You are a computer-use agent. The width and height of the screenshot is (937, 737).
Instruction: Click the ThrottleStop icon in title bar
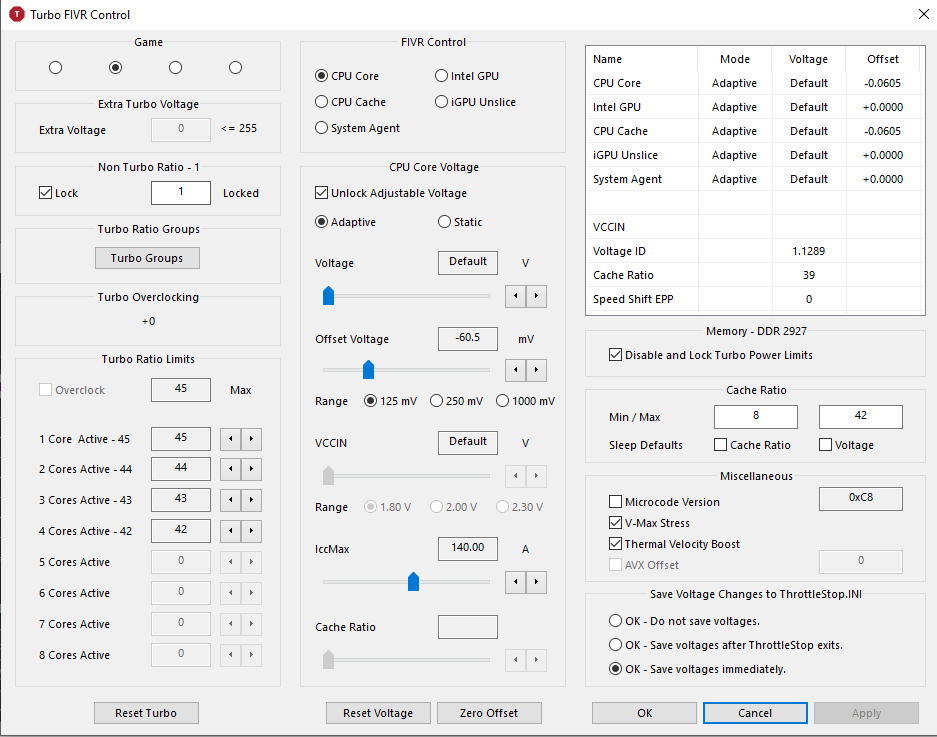pos(16,15)
